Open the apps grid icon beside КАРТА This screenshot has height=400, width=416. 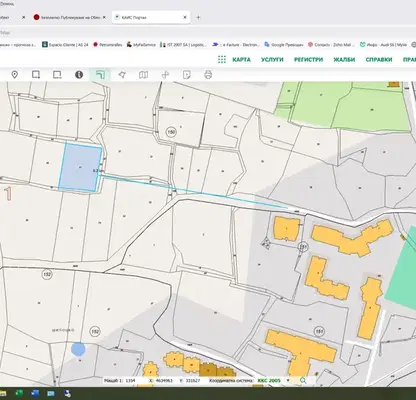click(222, 60)
